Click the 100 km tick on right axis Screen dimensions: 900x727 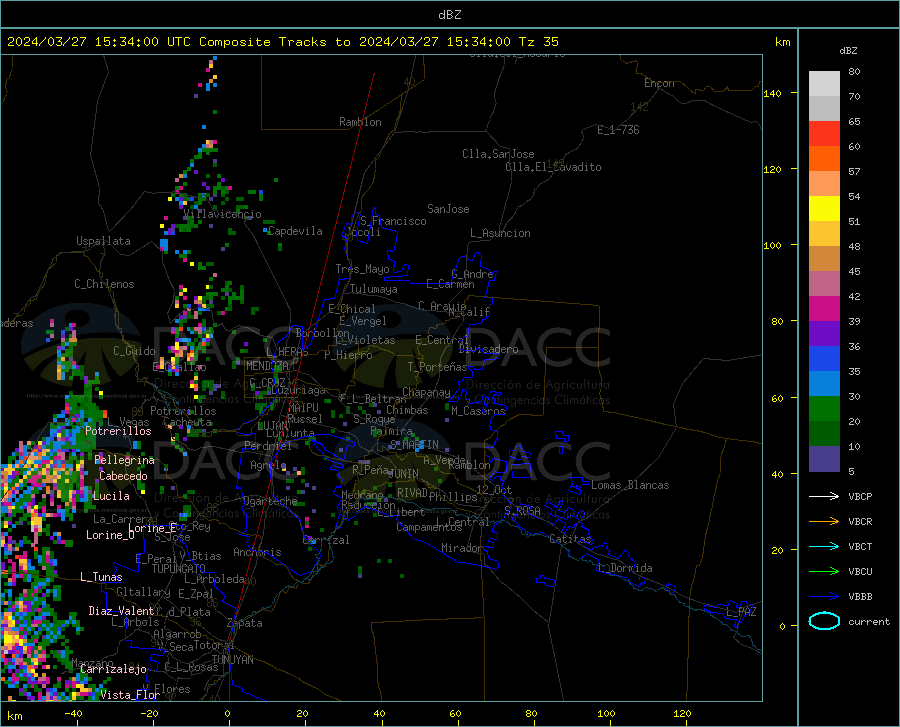(x=772, y=246)
